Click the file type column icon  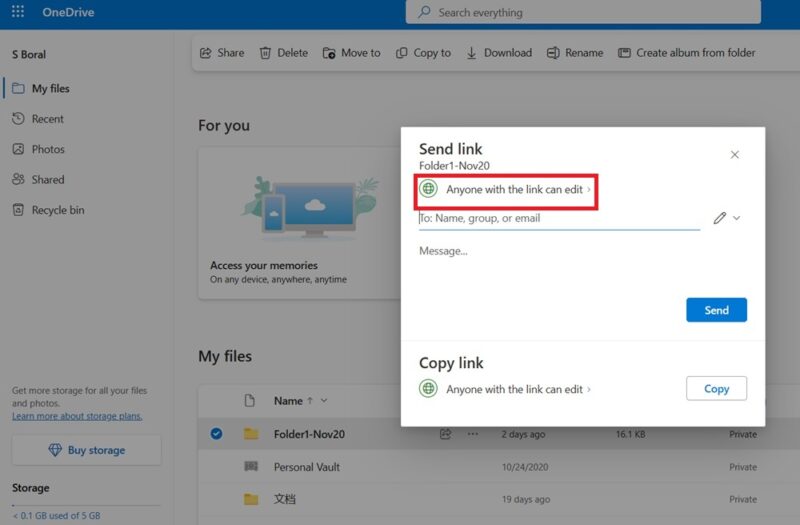click(x=249, y=401)
